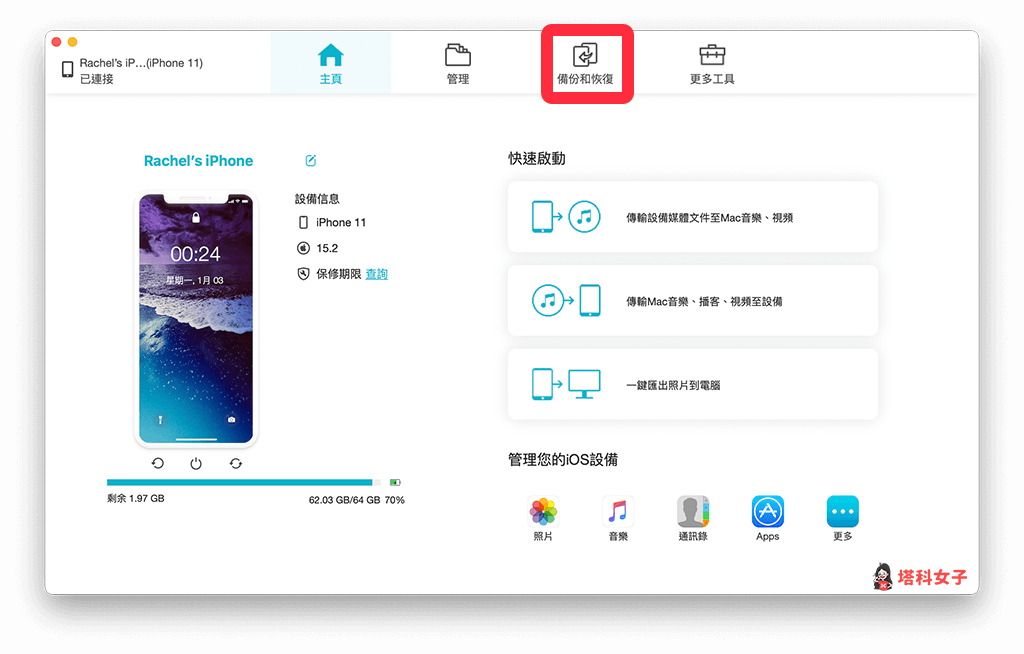The width and height of the screenshot is (1024, 654).
Task: Click the 設備信息 label
Action: click(x=317, y=199)
